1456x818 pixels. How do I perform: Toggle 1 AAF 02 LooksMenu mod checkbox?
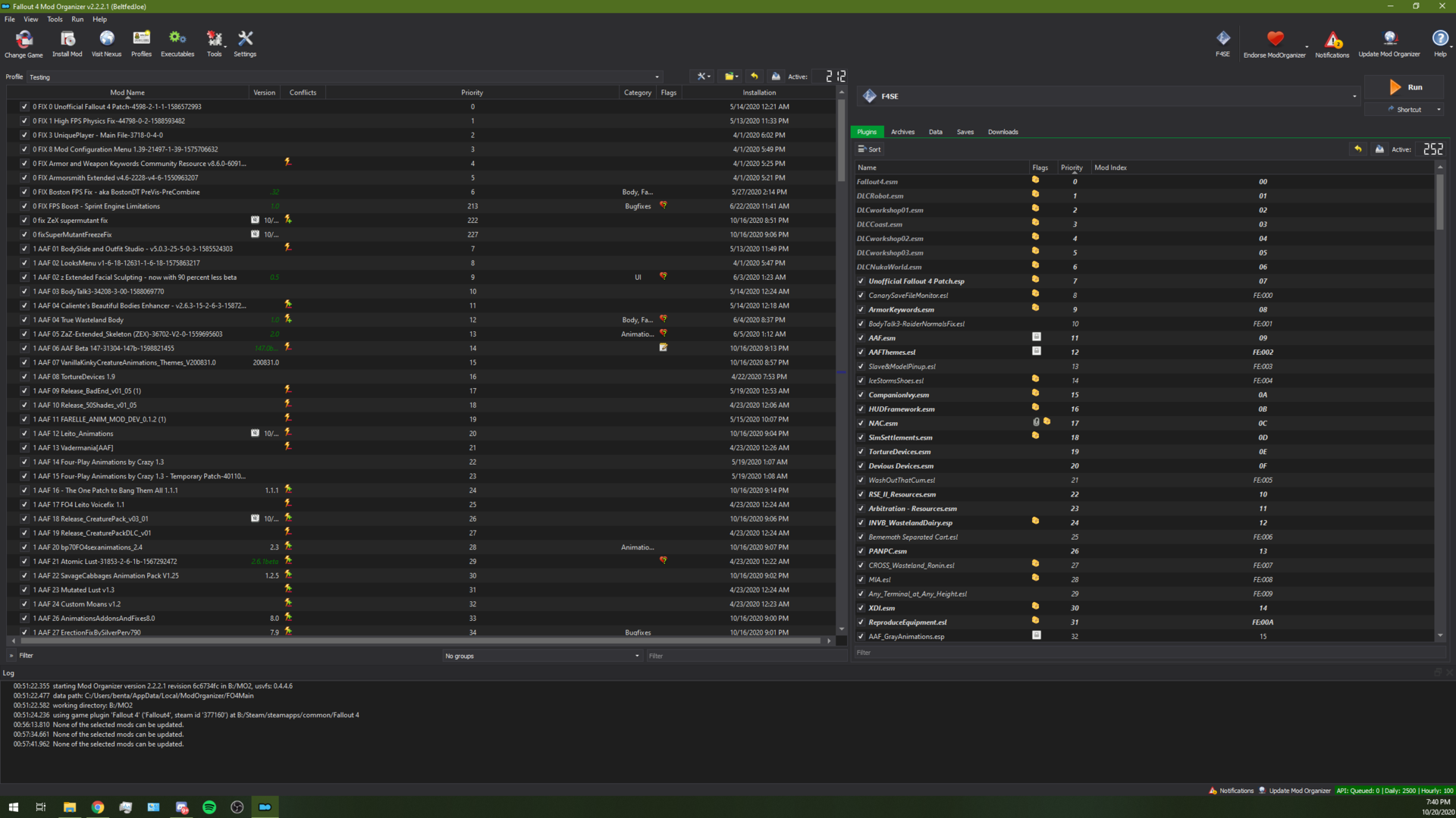click(24, 263)
